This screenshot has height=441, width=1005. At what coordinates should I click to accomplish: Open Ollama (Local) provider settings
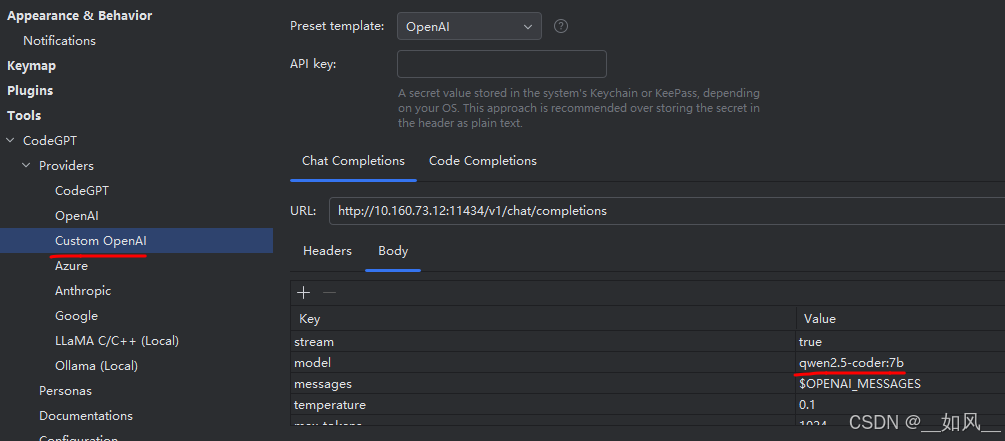coord(96,366)
